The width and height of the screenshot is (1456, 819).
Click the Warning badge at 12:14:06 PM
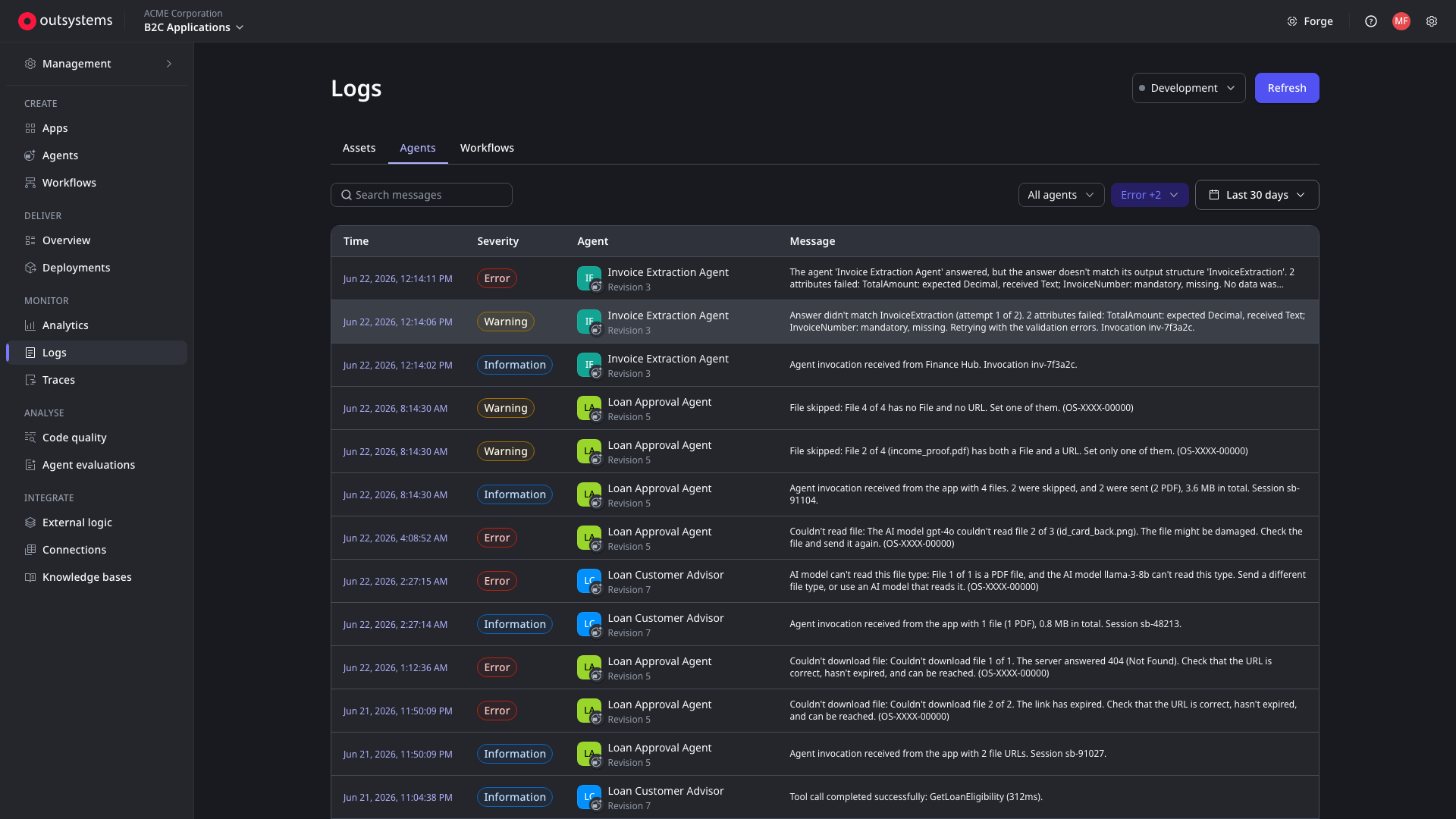point(506,322)
